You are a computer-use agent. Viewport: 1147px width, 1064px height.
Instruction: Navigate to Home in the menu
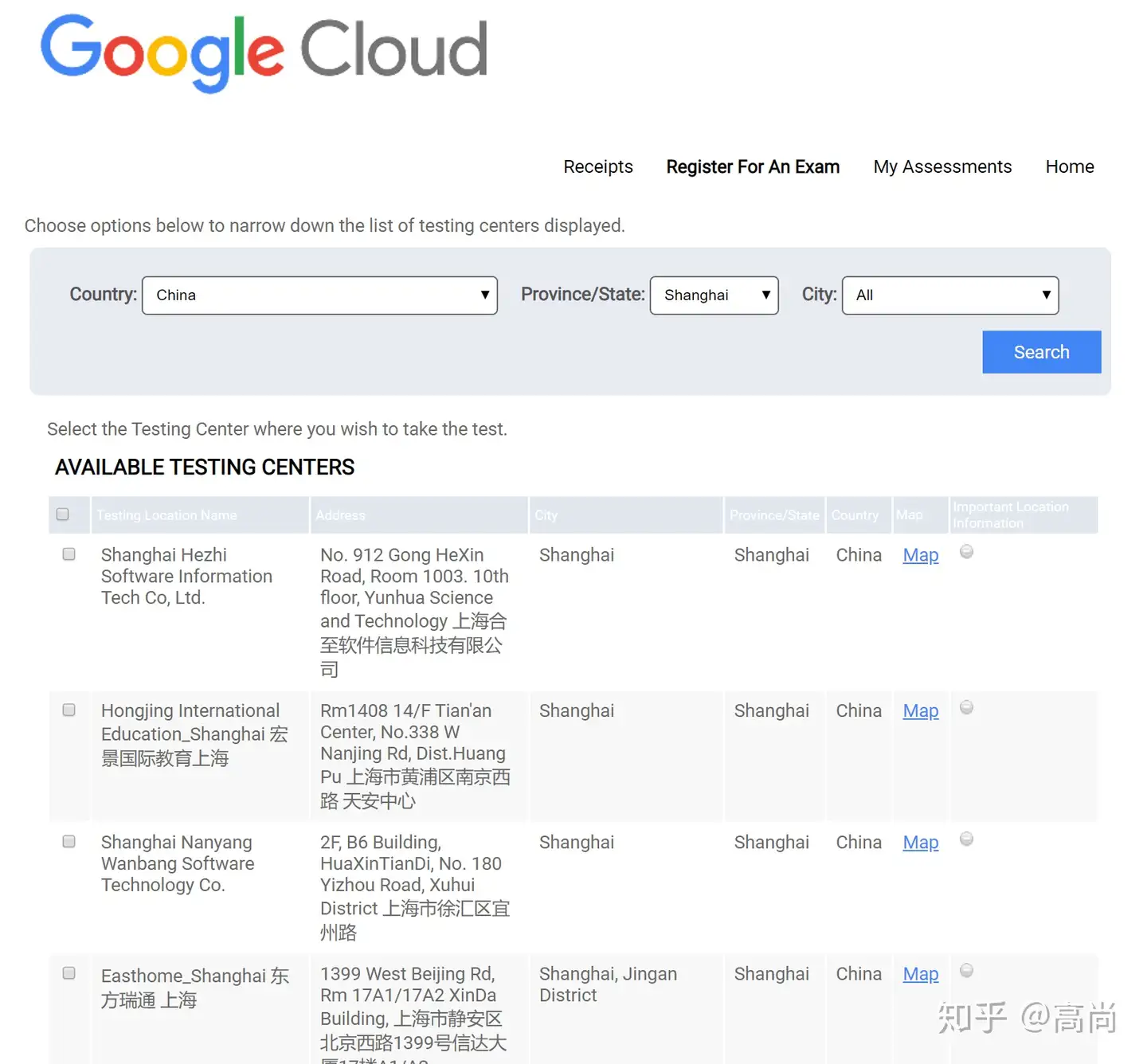point(1070,167)
